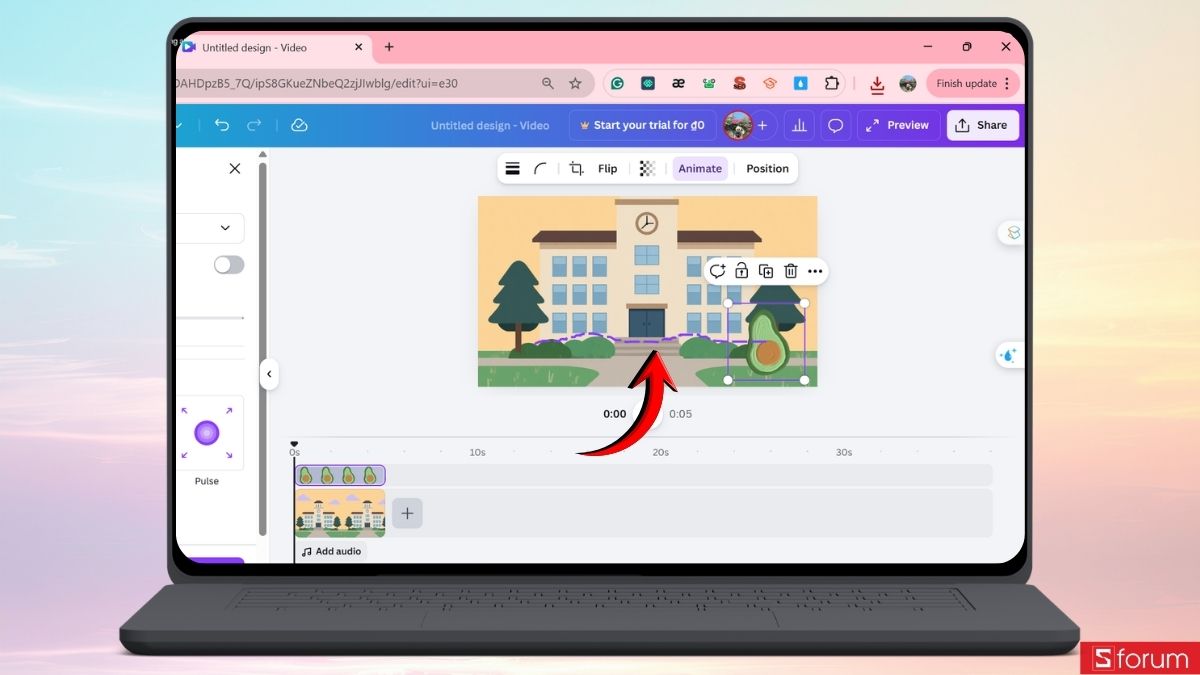
Task: Open the analytics bar chart icon
Action: 798,125
